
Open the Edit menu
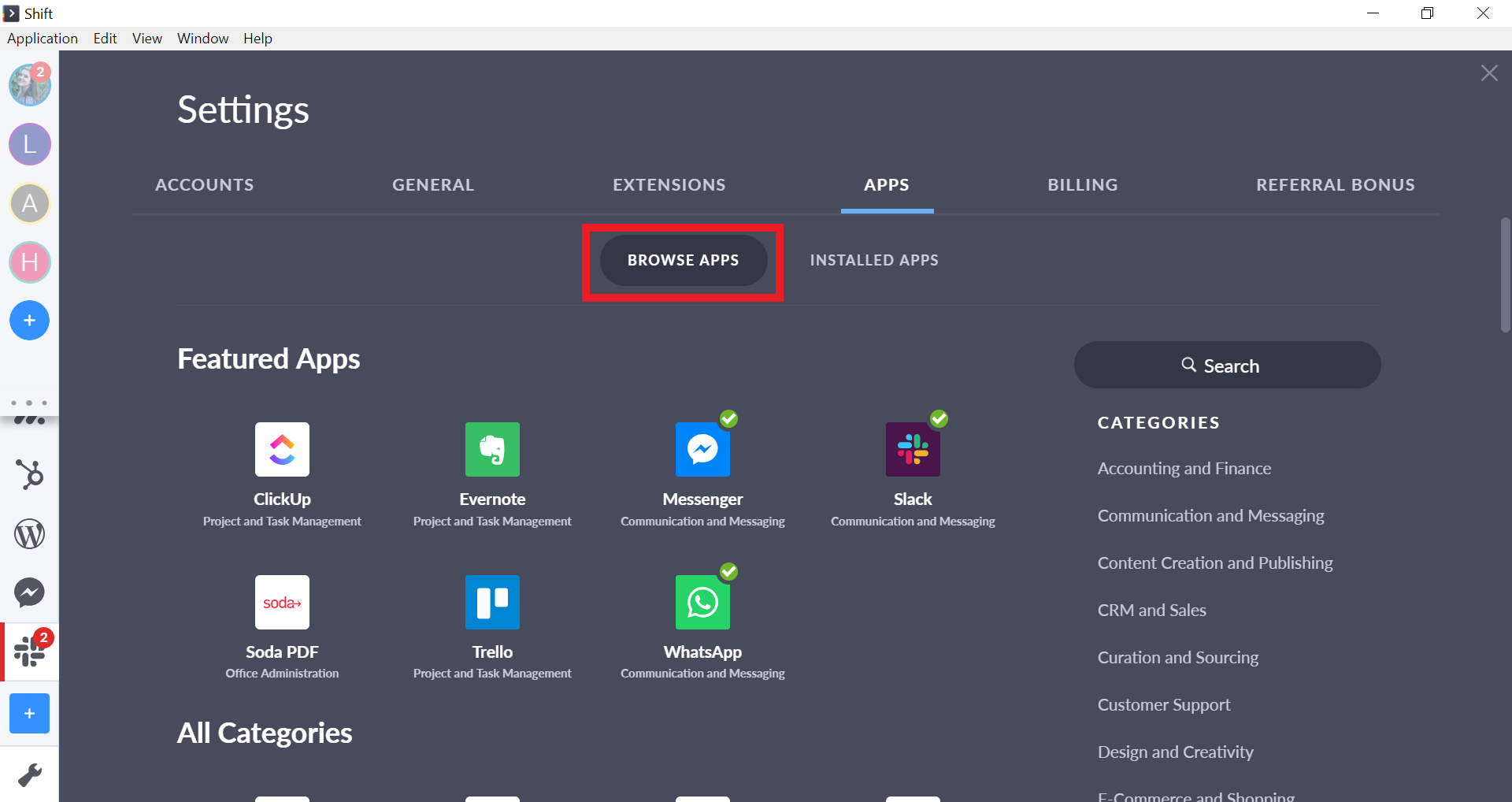[105, 39]
